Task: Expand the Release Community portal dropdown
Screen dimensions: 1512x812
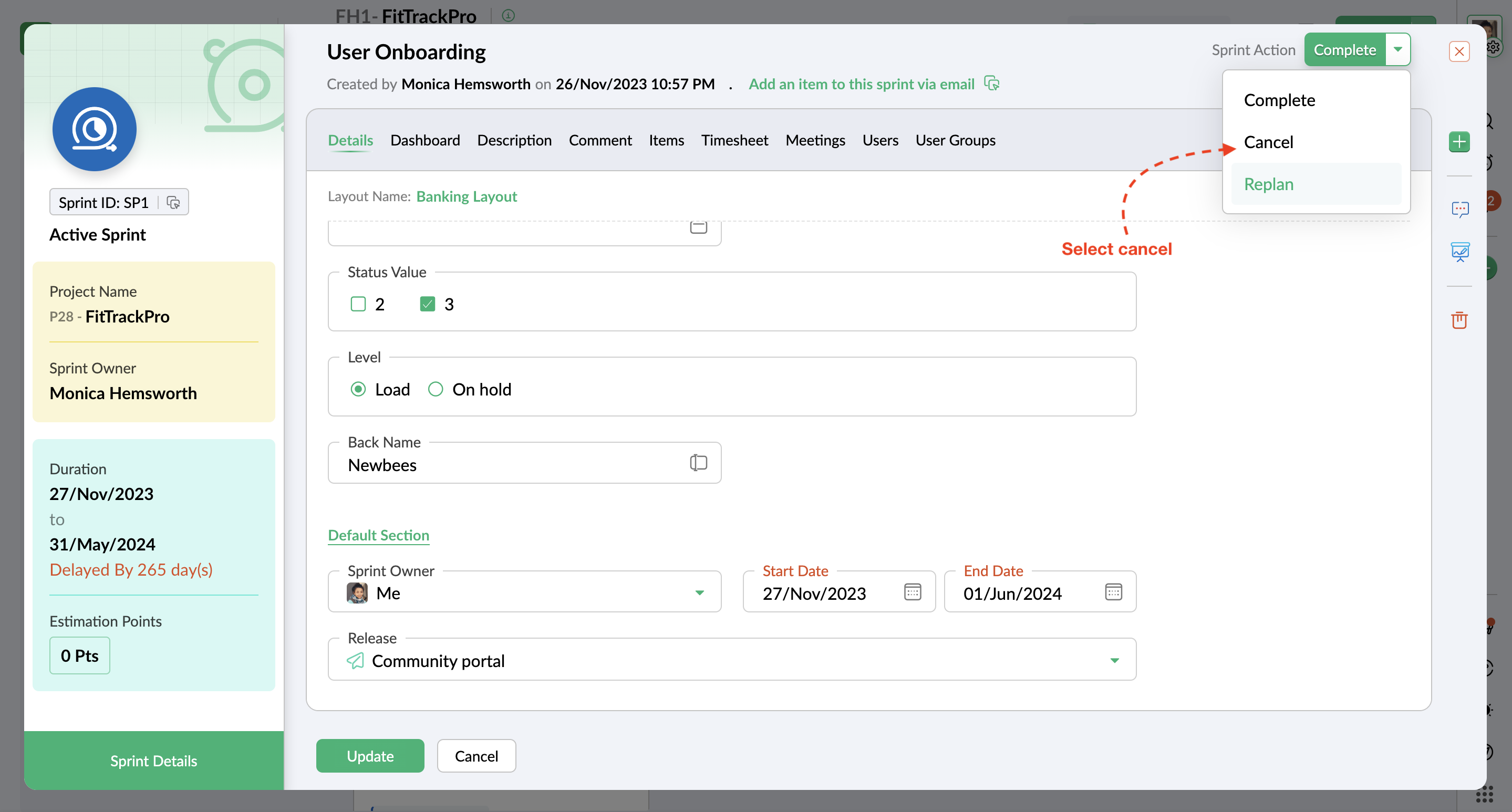Action: coord(1114,661)
